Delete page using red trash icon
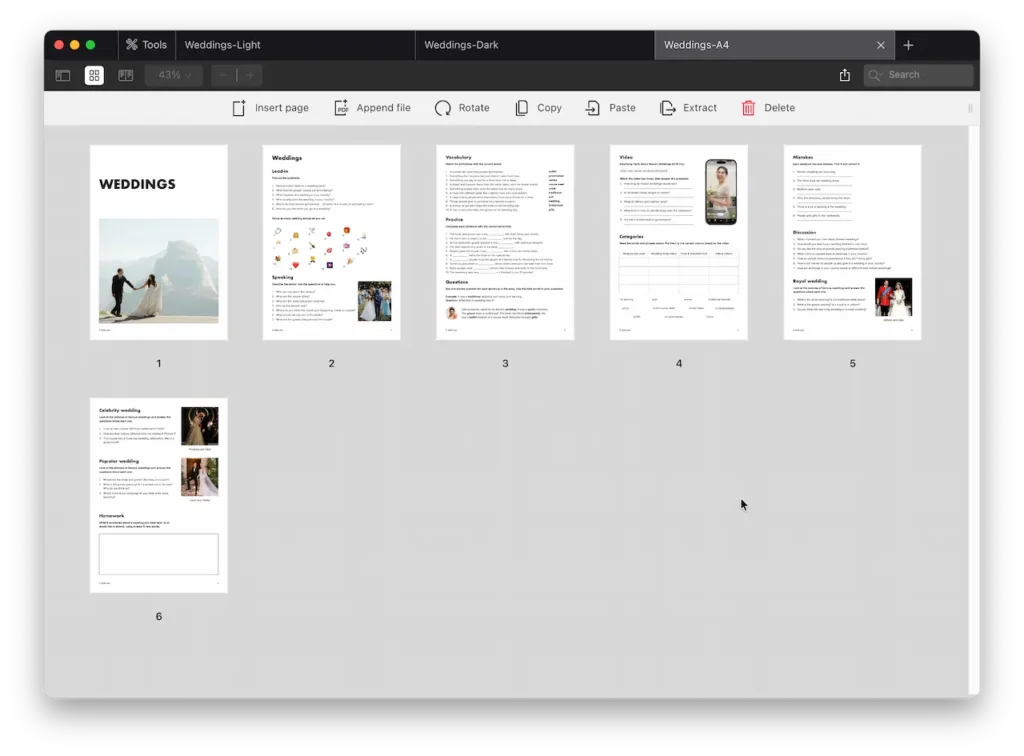 pyautogui.click(x=748, y=108)
